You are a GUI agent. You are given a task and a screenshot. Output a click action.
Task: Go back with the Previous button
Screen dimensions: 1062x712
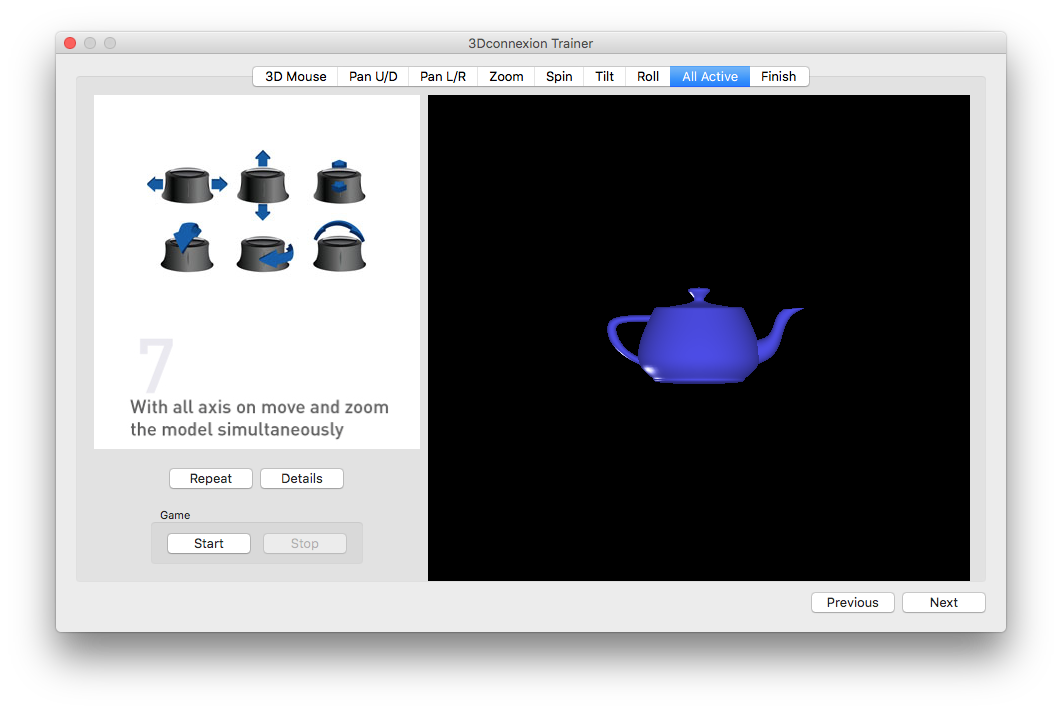click(x=852, y=603)
